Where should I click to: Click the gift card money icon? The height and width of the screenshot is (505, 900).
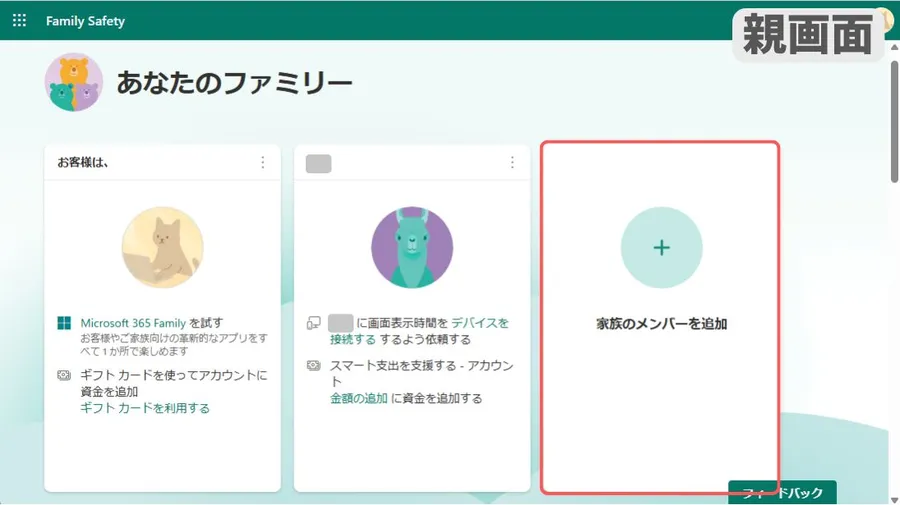tap(64, 376)
